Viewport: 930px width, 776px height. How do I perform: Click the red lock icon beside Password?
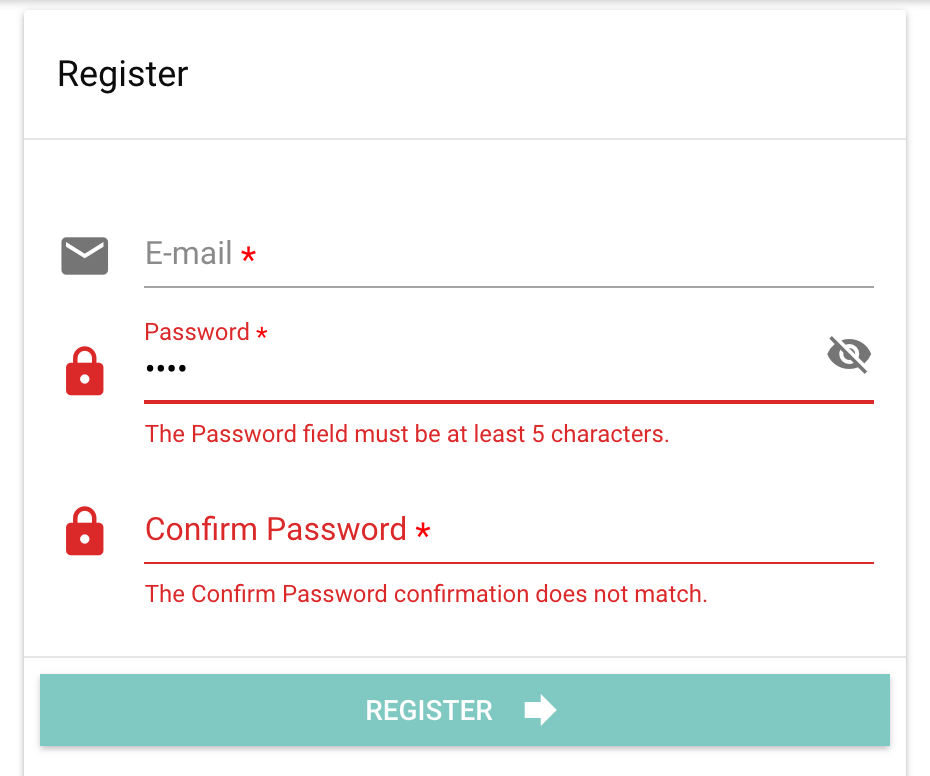(x=85, y=371)
